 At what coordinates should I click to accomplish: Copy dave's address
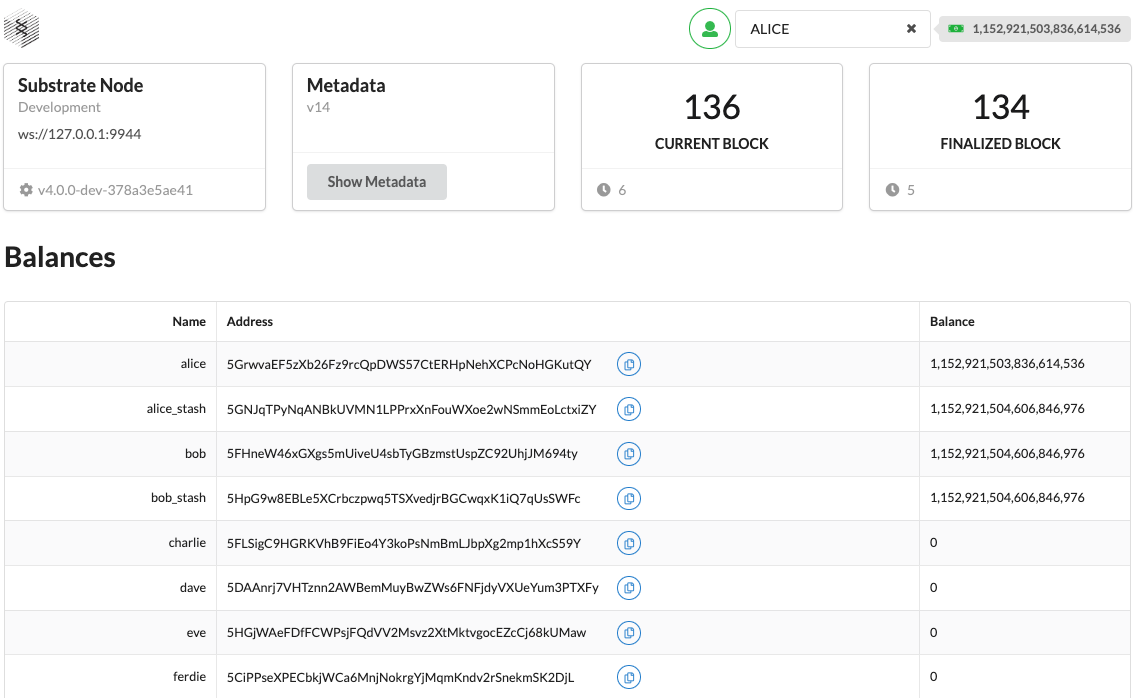coord(629,588)
